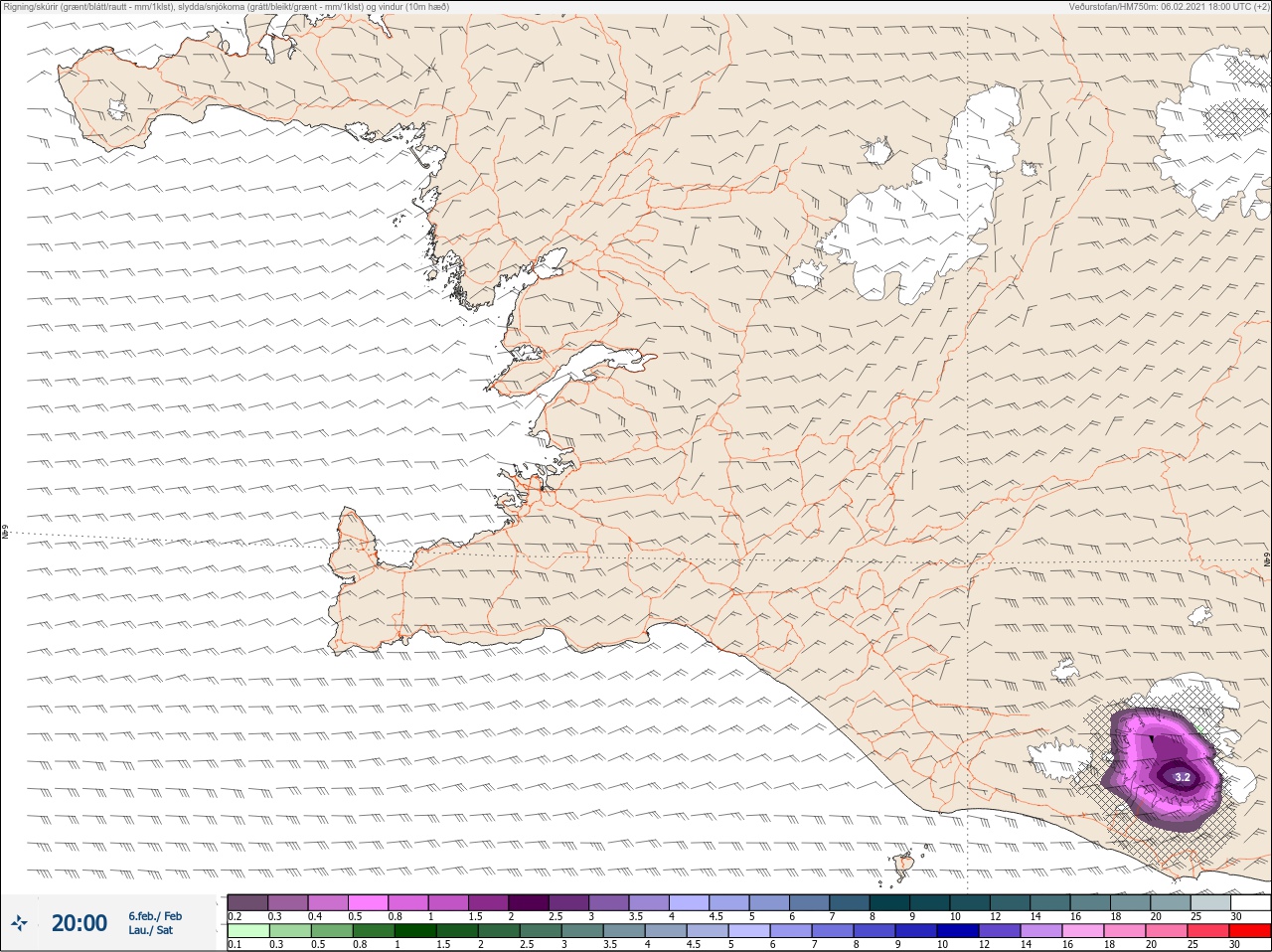Image resolution: width=1272 pixels, height=952 pixels.
Task: Click the pale green swatch labeled 0.1
Action: pos(247,932)
